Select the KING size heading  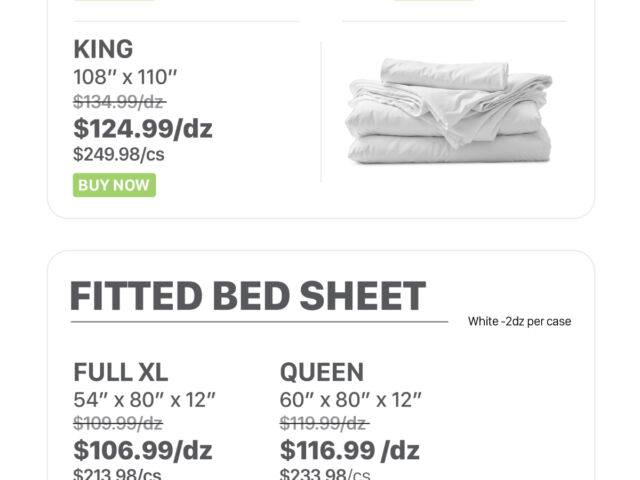(x=103, y=50)
